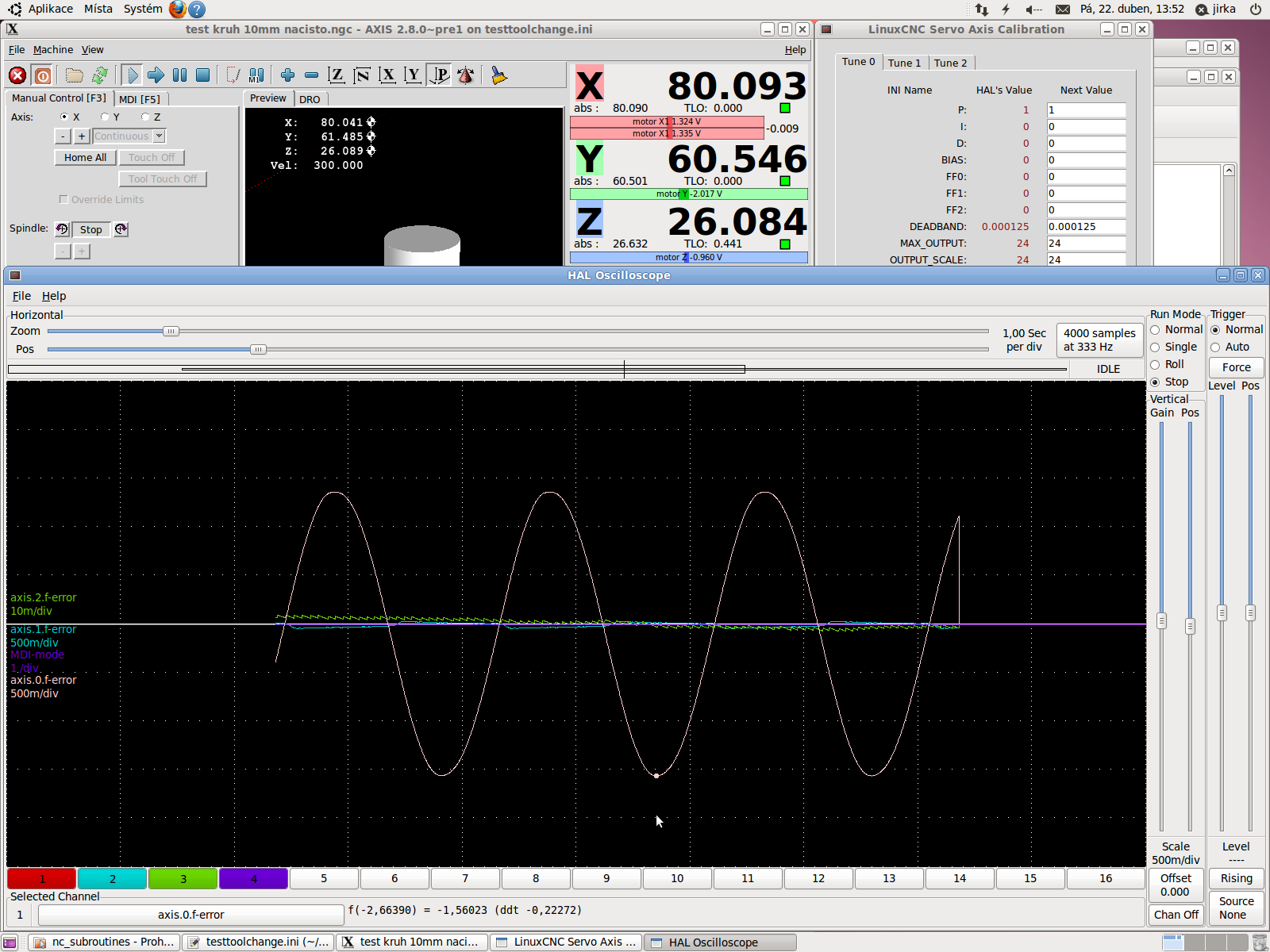Toggle the machine power icon
This screenshot has height=952, width=1270.
point(43,75)
